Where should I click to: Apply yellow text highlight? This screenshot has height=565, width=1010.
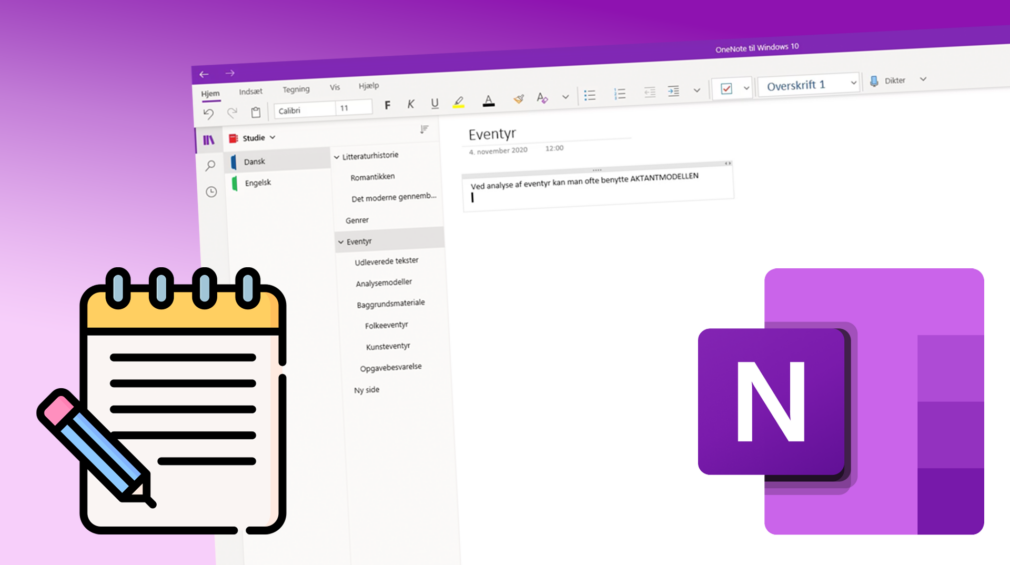point(459,102)
